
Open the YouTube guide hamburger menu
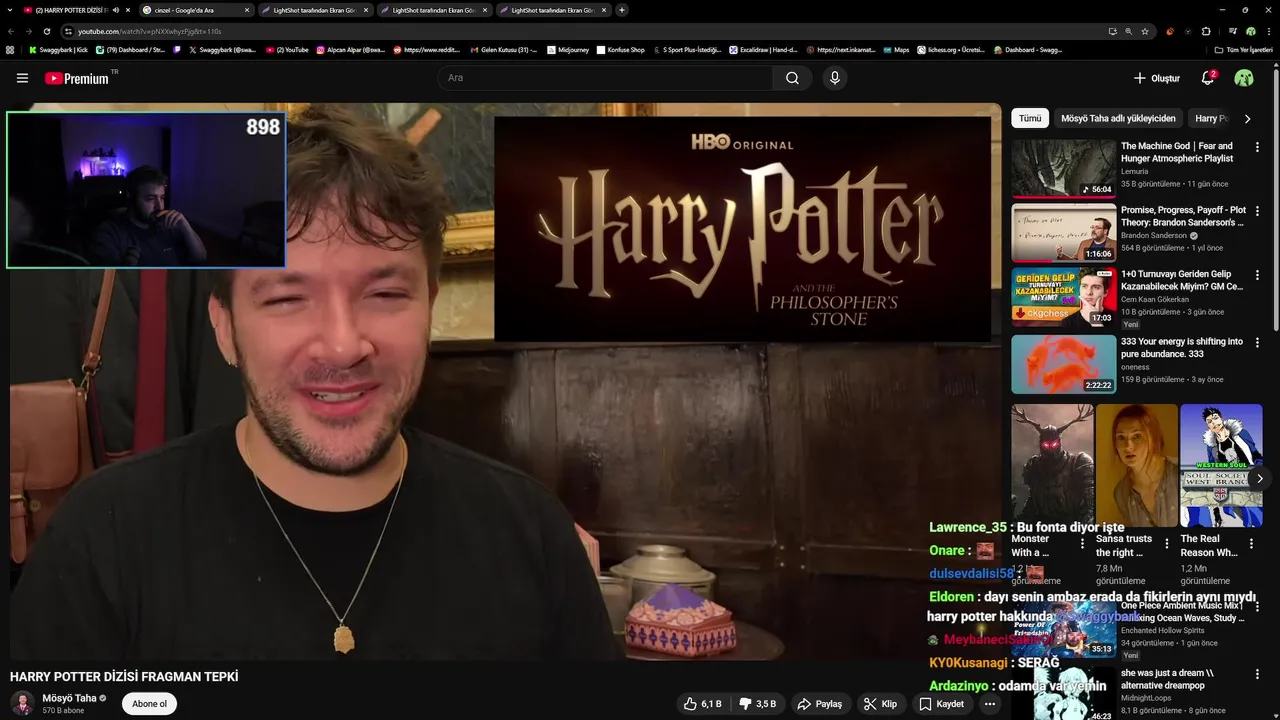(22, 78)
